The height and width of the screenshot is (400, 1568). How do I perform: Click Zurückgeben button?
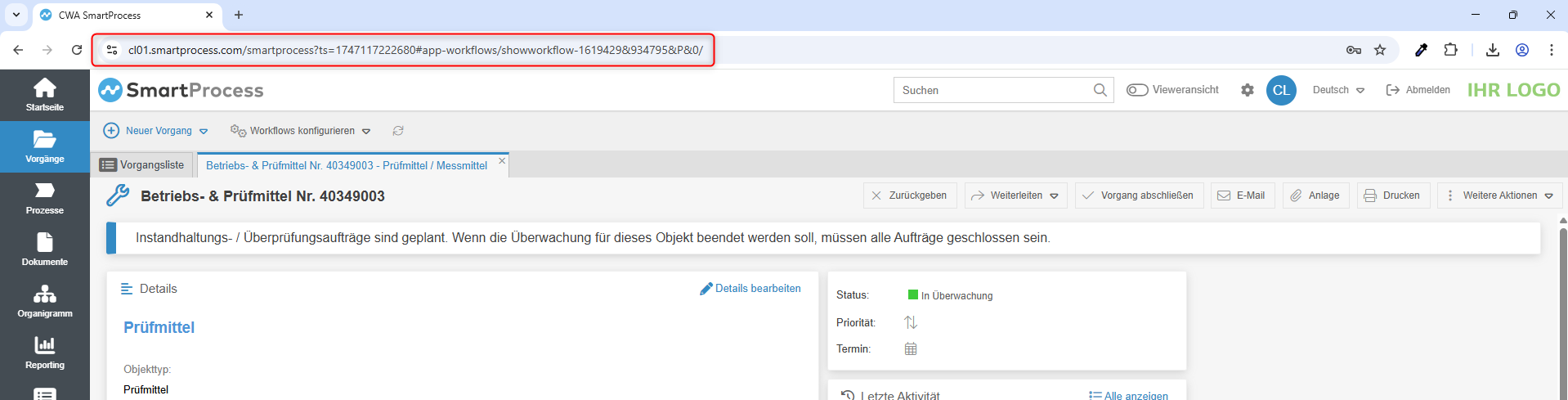click(x=910, y=196)
